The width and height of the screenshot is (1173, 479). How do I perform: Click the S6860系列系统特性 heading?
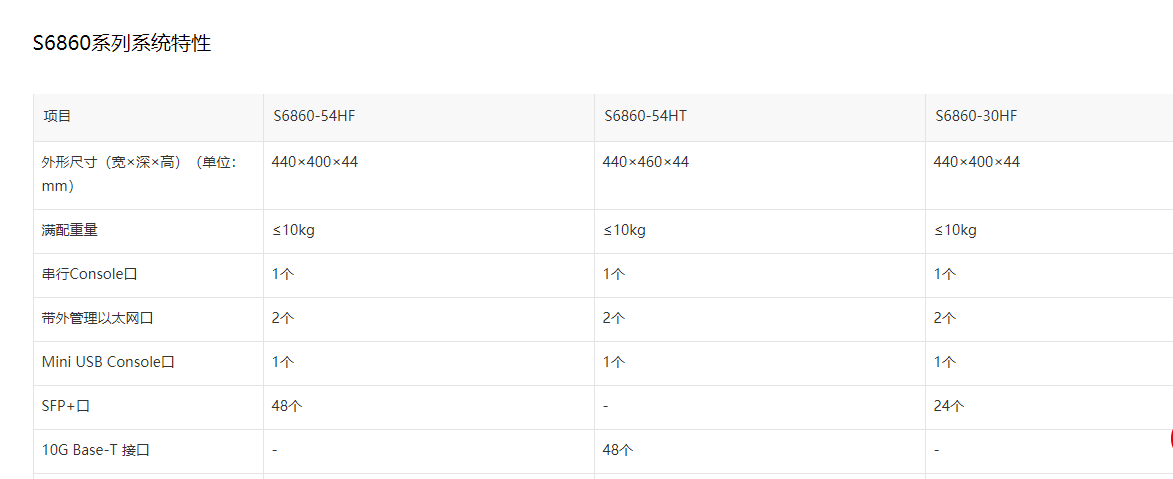click(x=122, y=44)
